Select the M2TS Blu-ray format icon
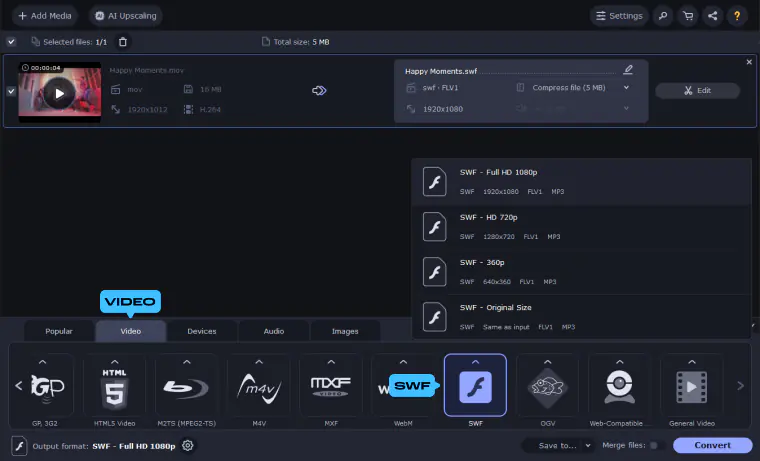Screen dimensions: 760x461 pyautogui.click(x=187, y=387)
